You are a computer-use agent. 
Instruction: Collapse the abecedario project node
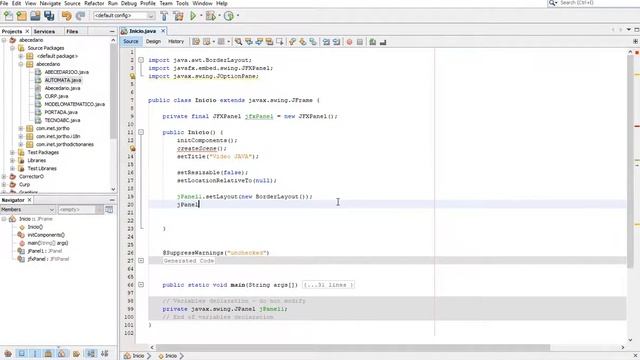[x=4, y=40]
